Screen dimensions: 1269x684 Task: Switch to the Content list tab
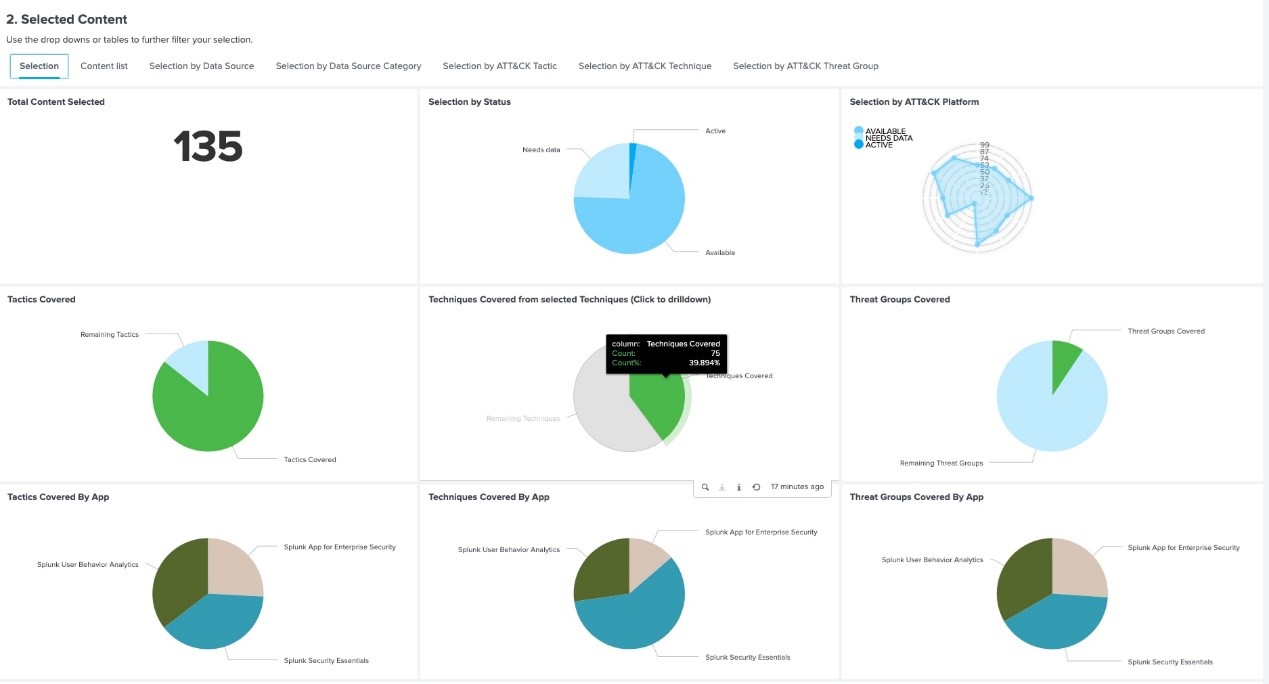pyautogui.click(x=104, y=66)
